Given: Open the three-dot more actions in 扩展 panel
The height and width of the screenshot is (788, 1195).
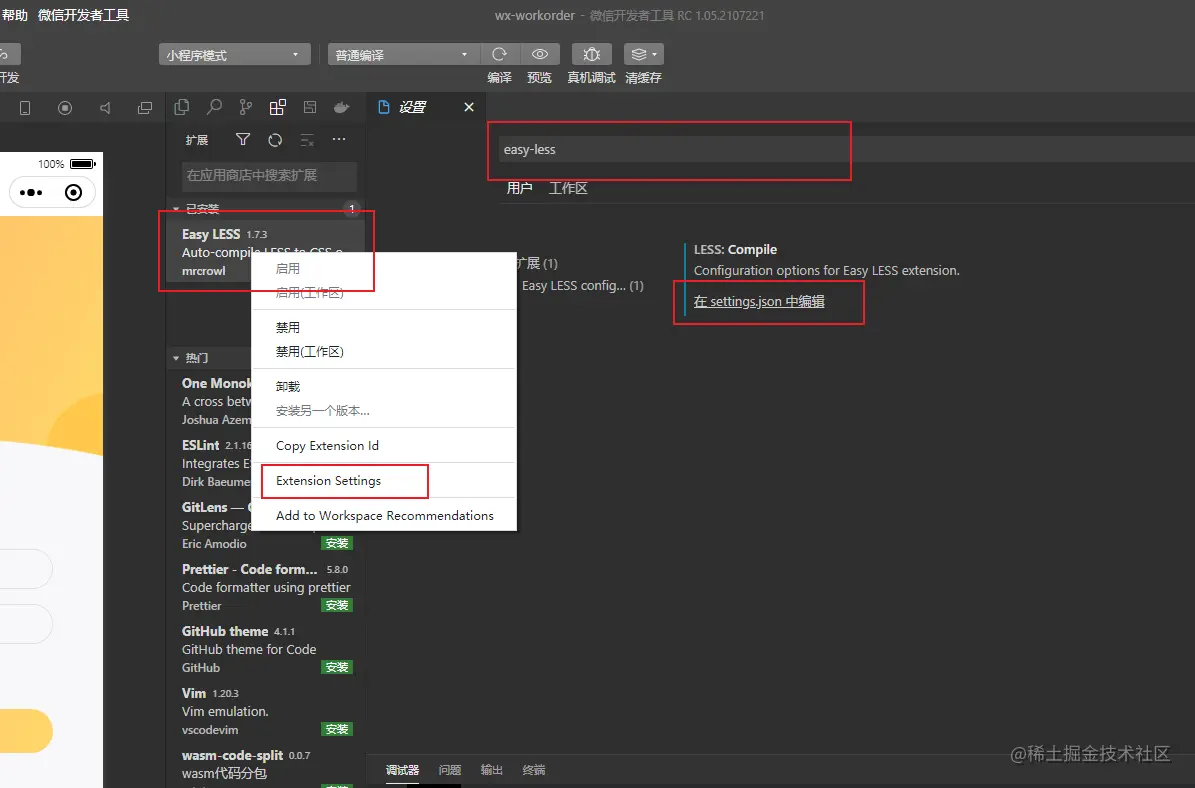Looking at the screenshot, I should (339, 139).
